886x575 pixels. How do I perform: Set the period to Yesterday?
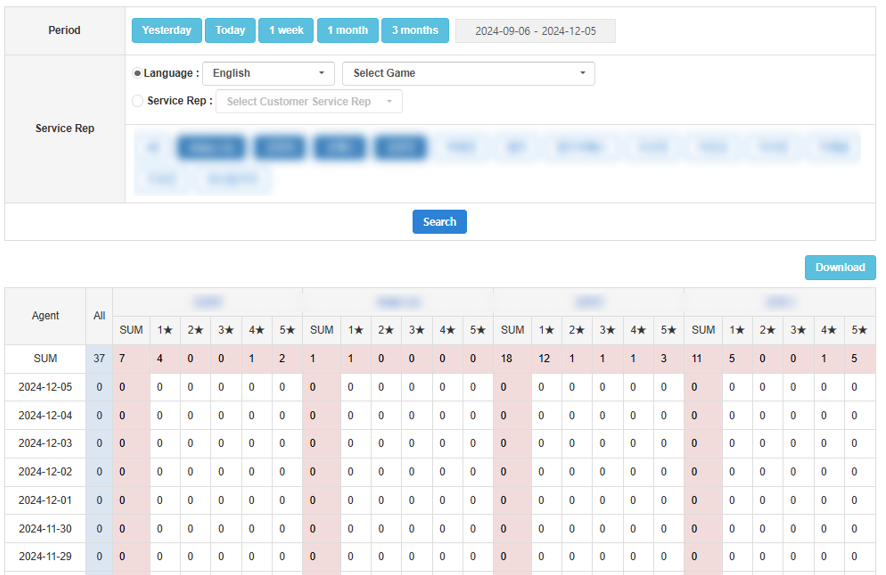[x=167, y=30]
